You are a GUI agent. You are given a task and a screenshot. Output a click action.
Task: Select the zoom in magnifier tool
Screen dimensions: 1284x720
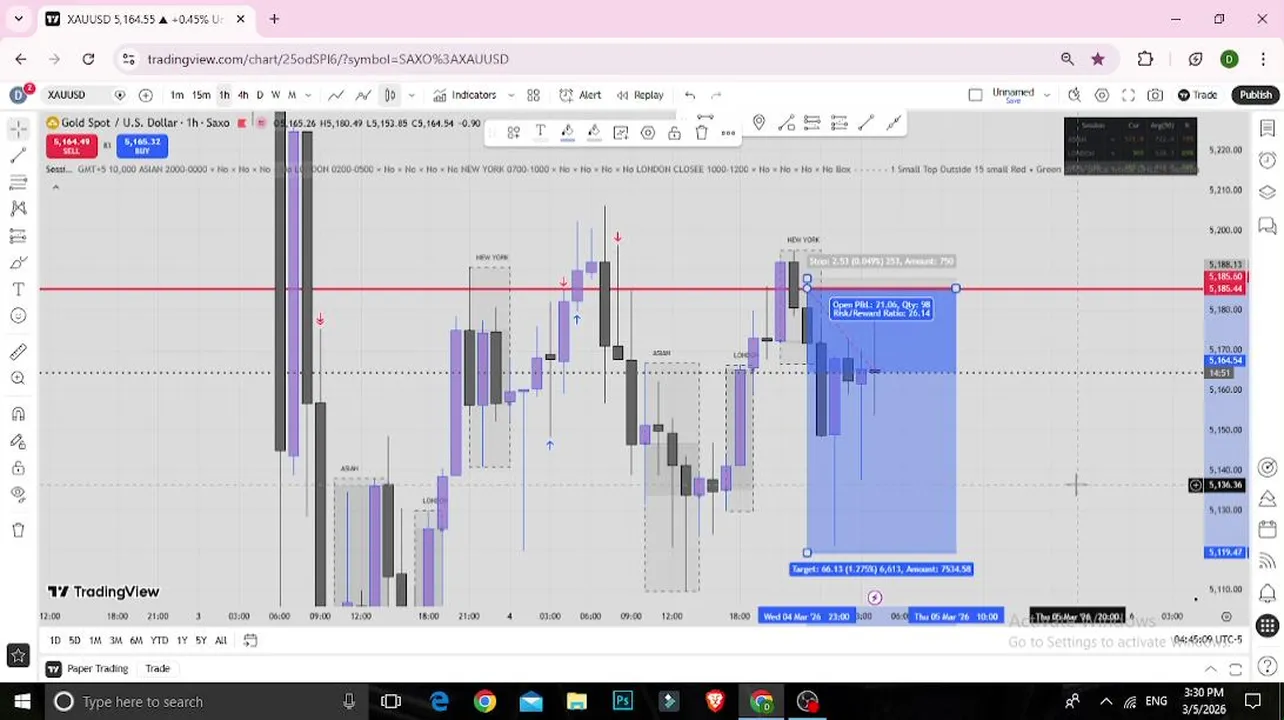point(18,378)
